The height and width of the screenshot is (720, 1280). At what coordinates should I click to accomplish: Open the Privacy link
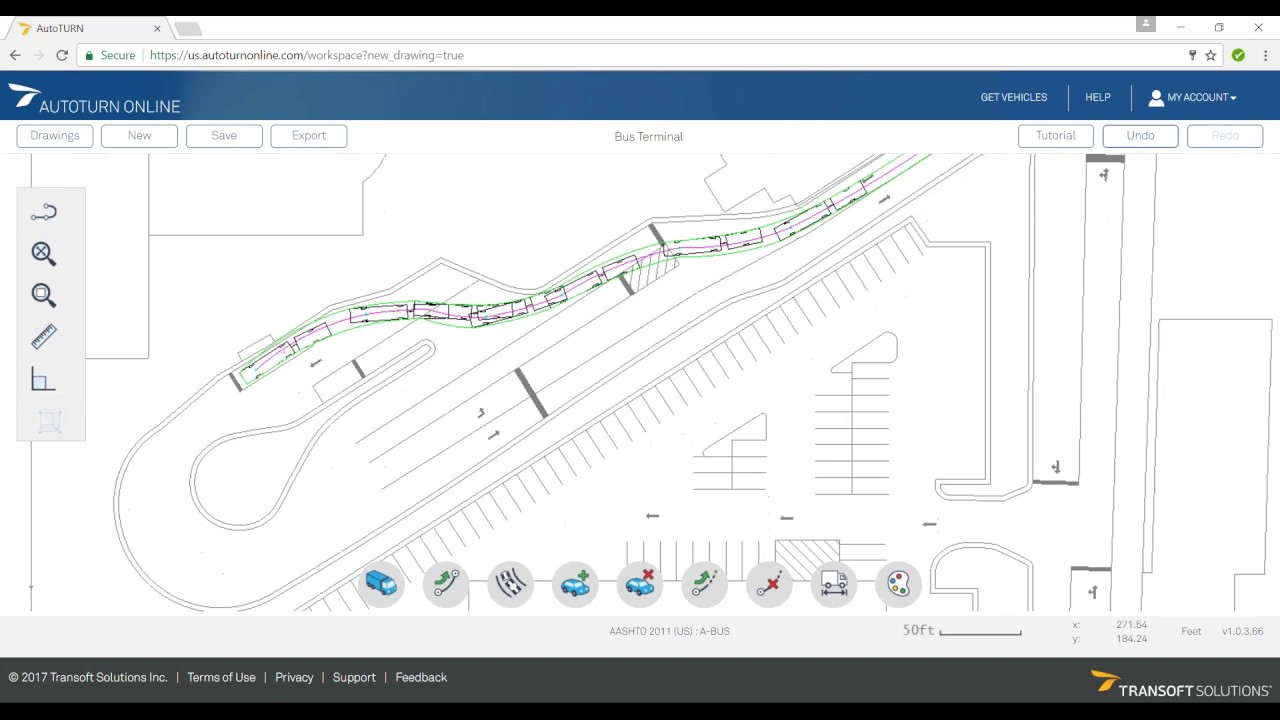click(x=294, y=677)
